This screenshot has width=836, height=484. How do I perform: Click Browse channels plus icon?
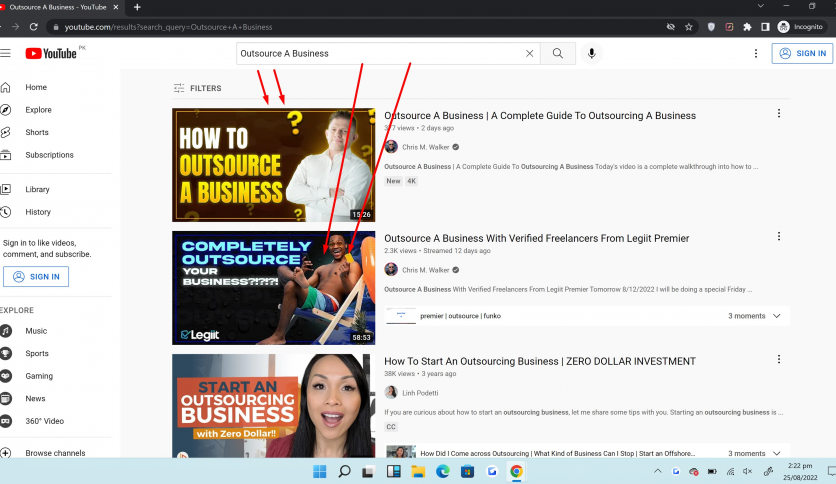tap(6, 453)
